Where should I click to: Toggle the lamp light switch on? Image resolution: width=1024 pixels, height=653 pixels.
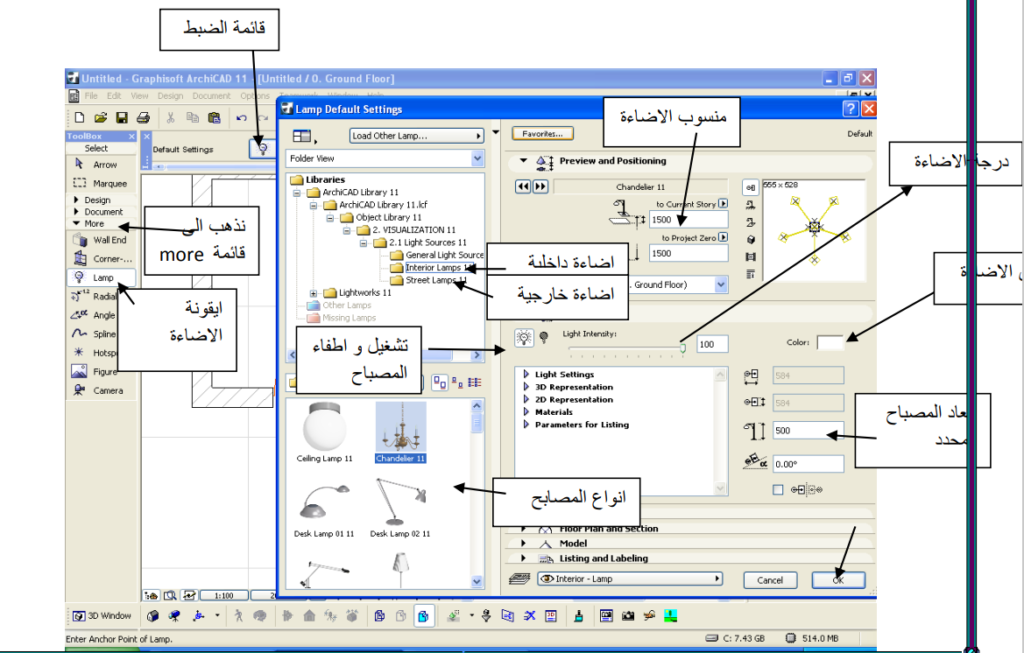(522, 340)
